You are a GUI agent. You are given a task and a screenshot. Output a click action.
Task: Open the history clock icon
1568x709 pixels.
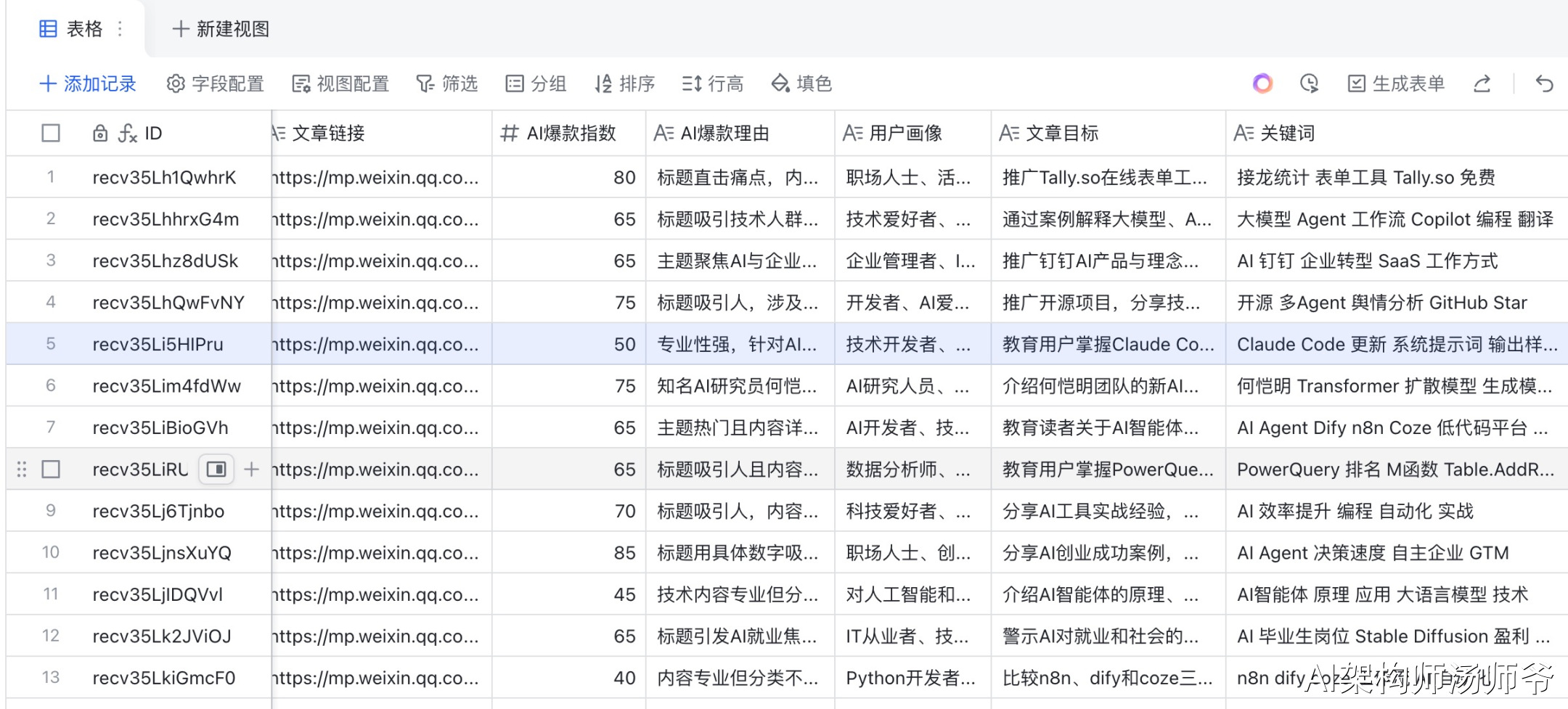tap(1309, 83)
